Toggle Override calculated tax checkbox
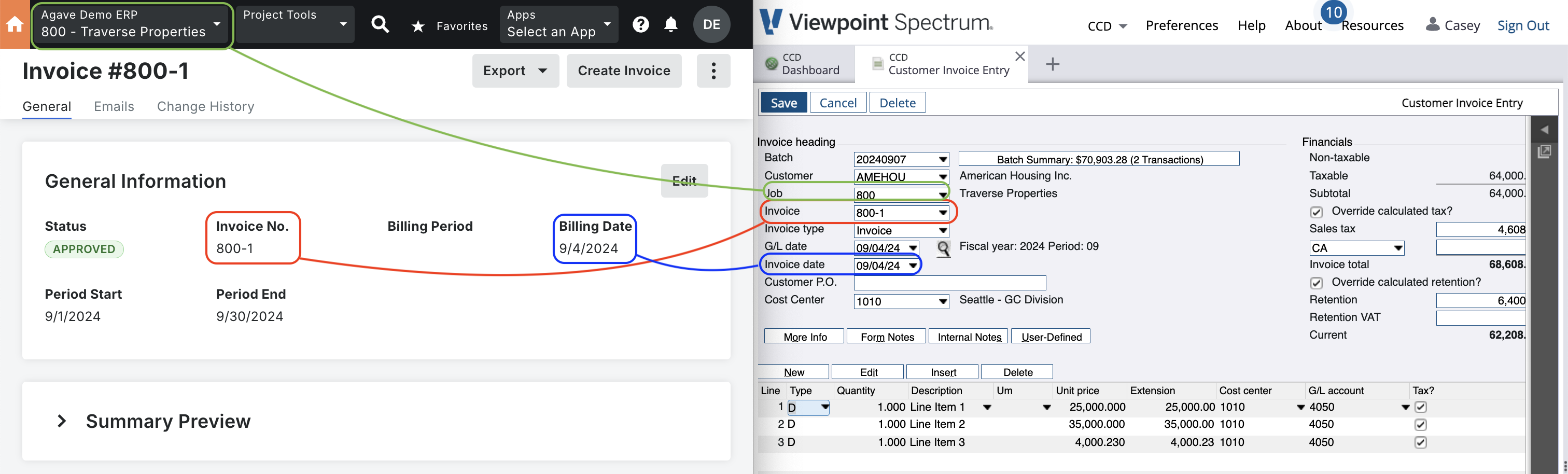The height and width of the screenshot is (474, 1568). 1317,212
